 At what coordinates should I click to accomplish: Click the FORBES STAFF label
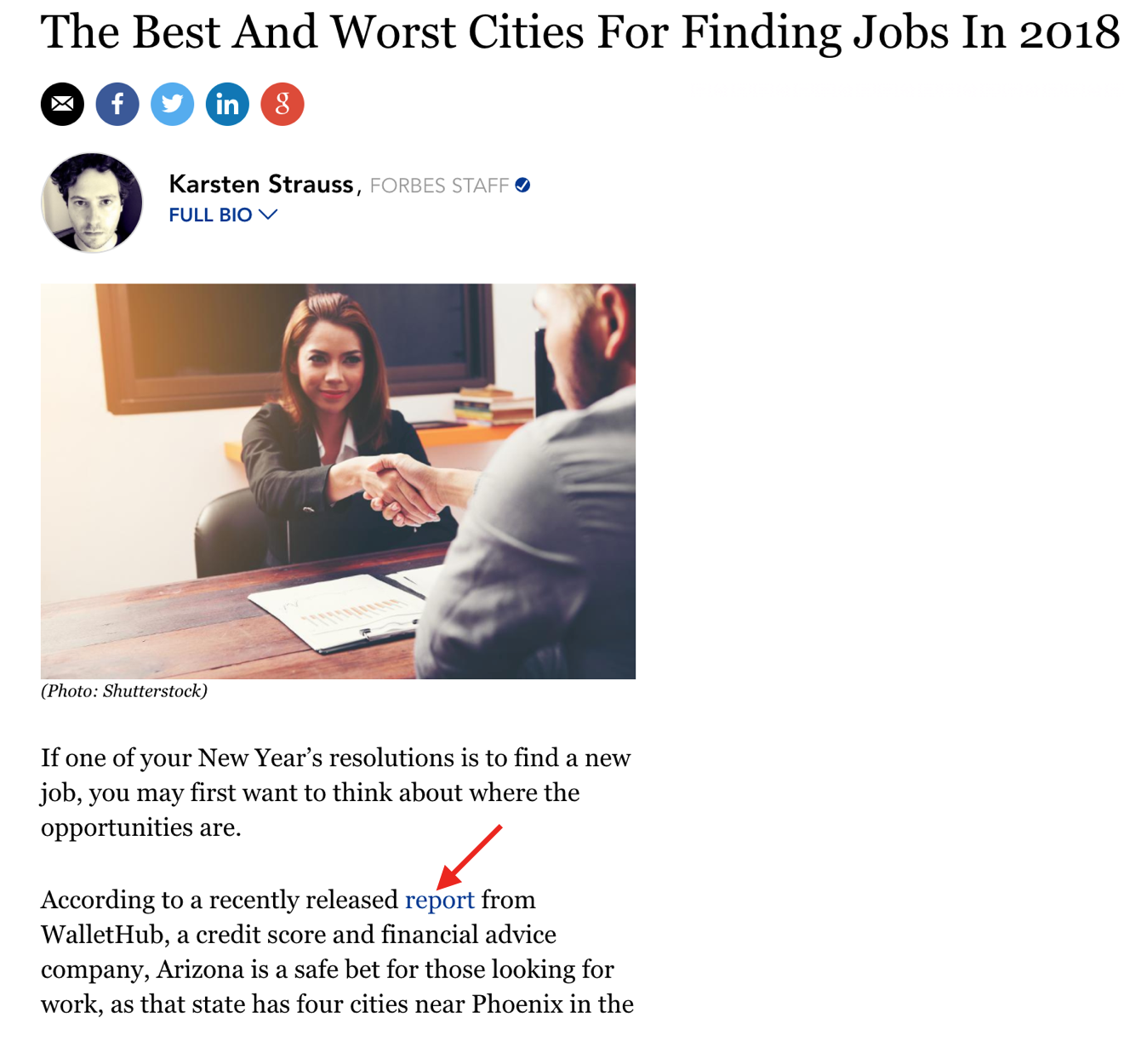pos(439,186)
